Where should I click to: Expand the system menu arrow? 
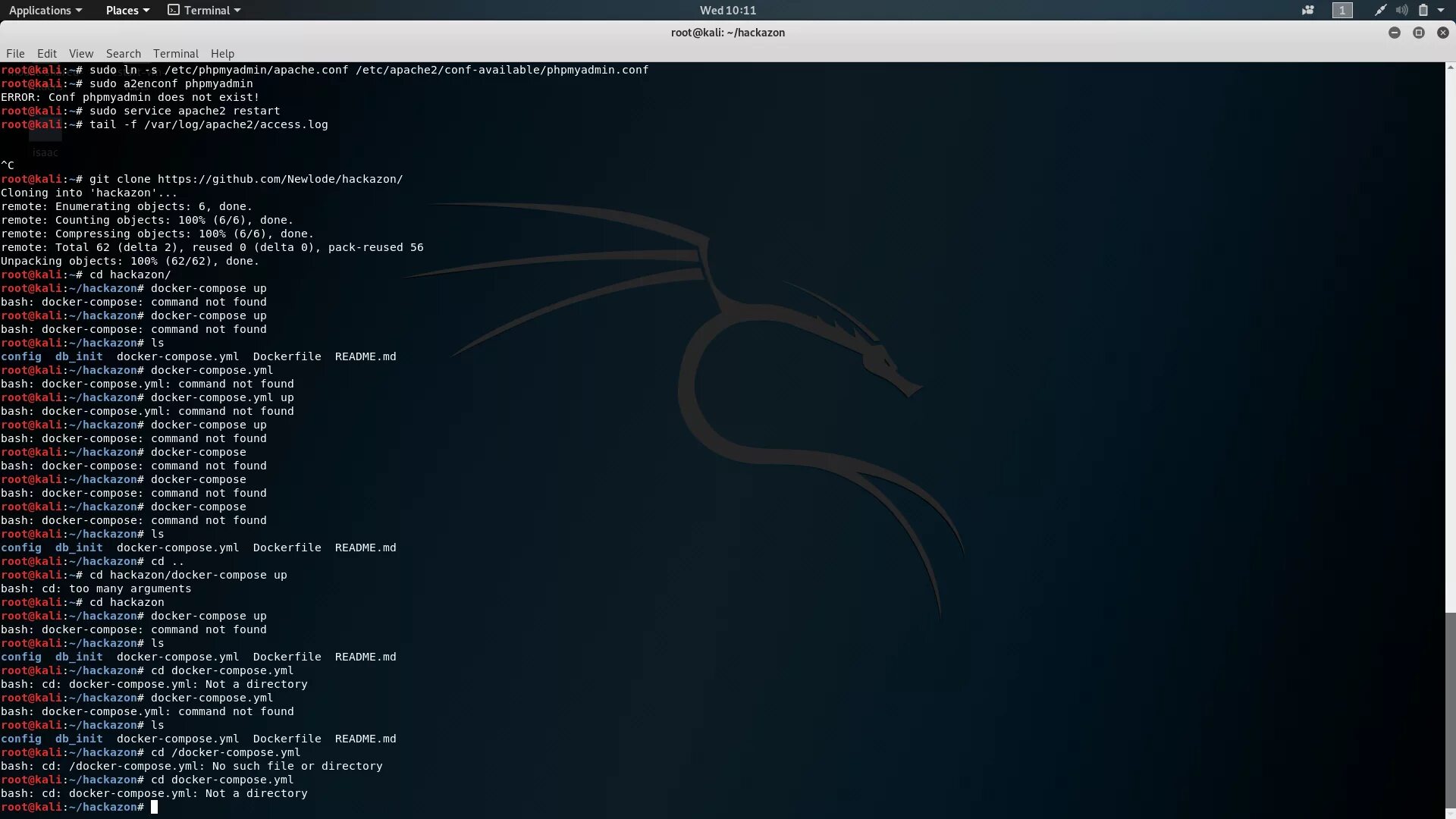(1441, 10)
